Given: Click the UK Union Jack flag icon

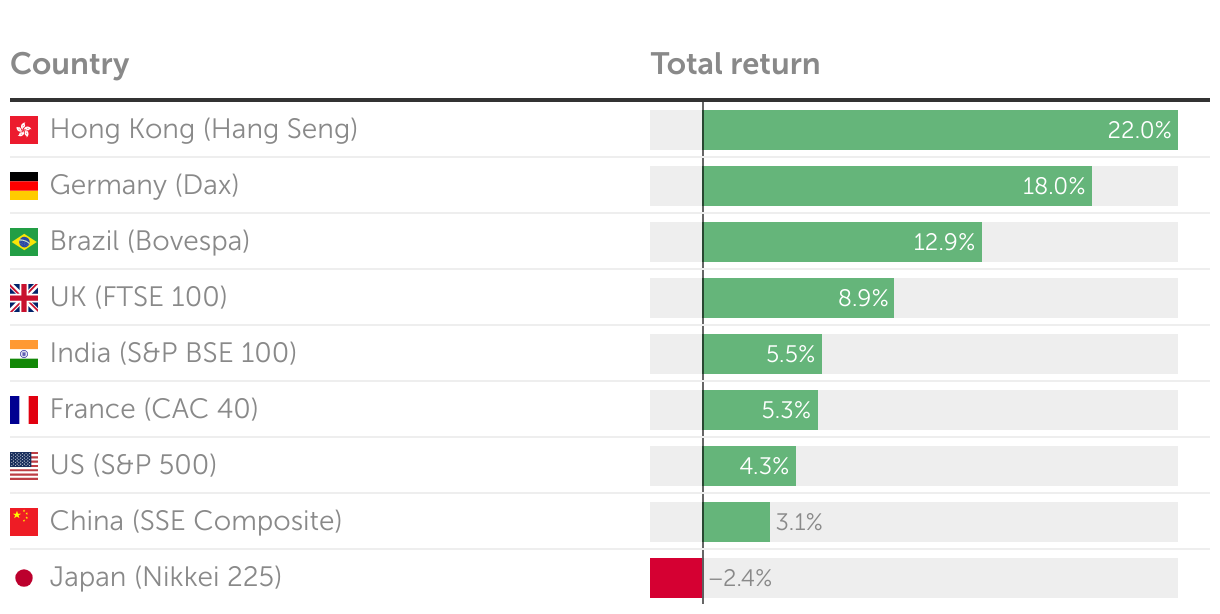Looking at the screenshot, I should pos(24,298).
